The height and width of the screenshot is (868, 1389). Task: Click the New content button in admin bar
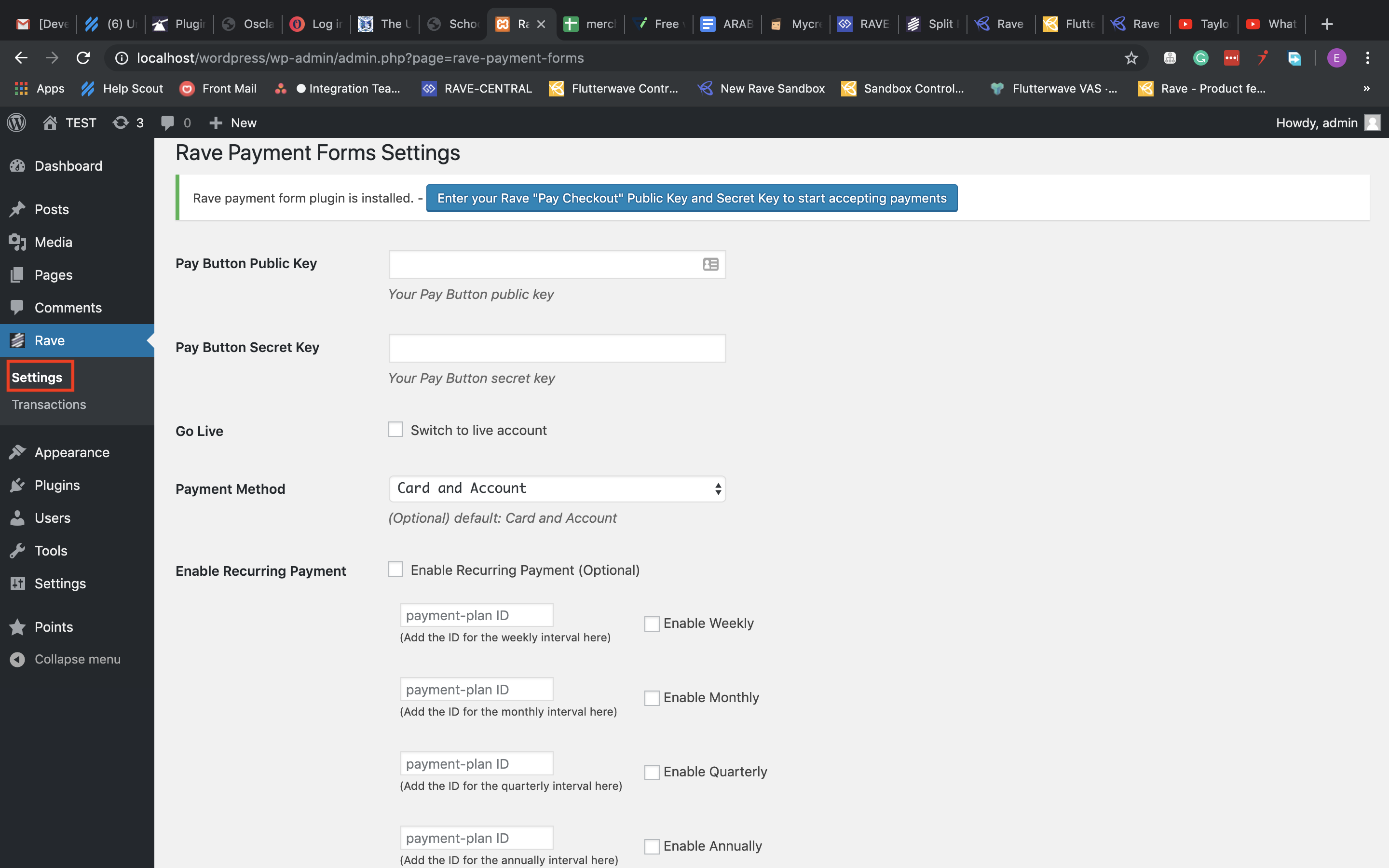click(233, 123)
